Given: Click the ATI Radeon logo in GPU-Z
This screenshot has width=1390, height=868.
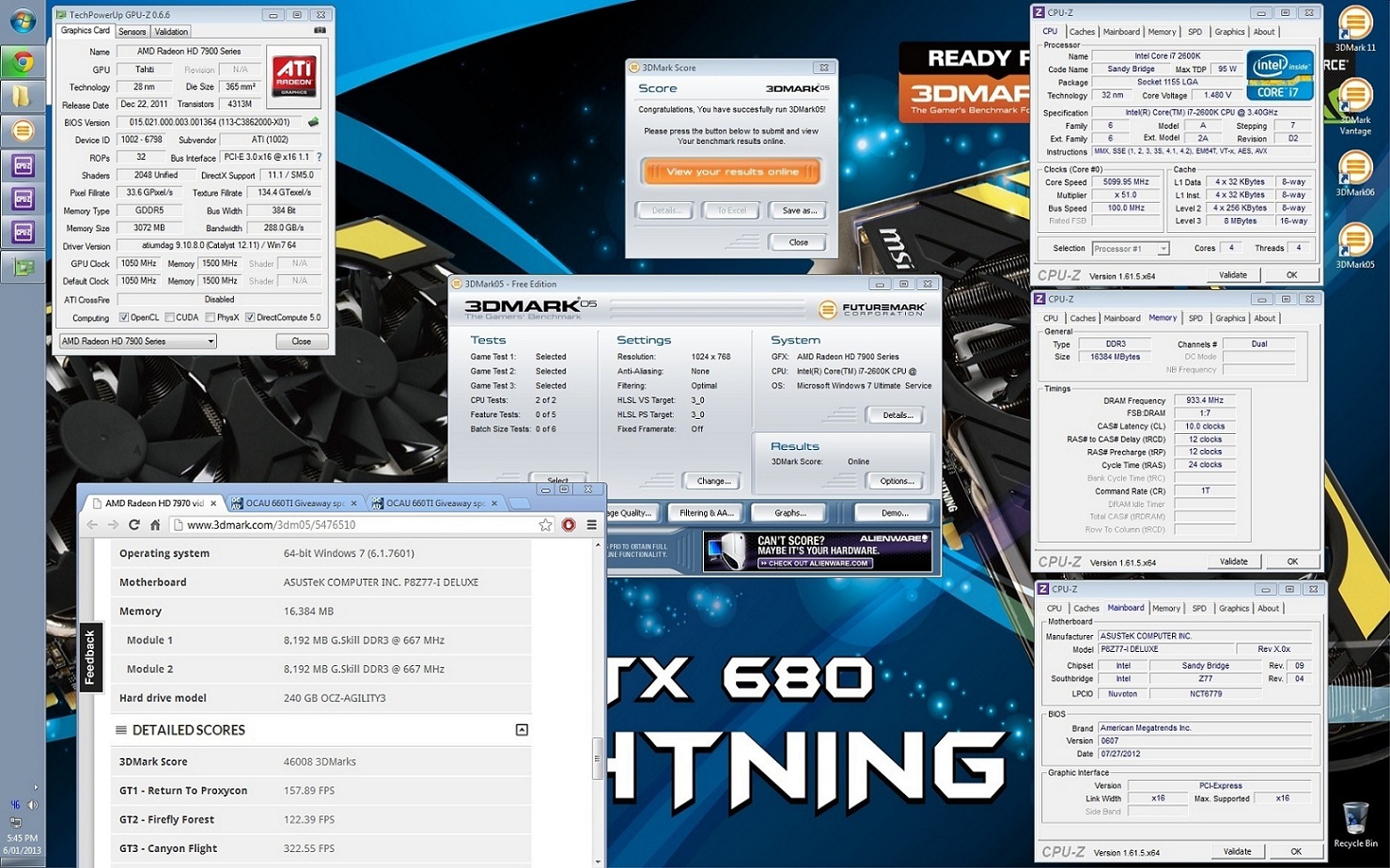Looking at the screenshot, I should coord(293,77).
